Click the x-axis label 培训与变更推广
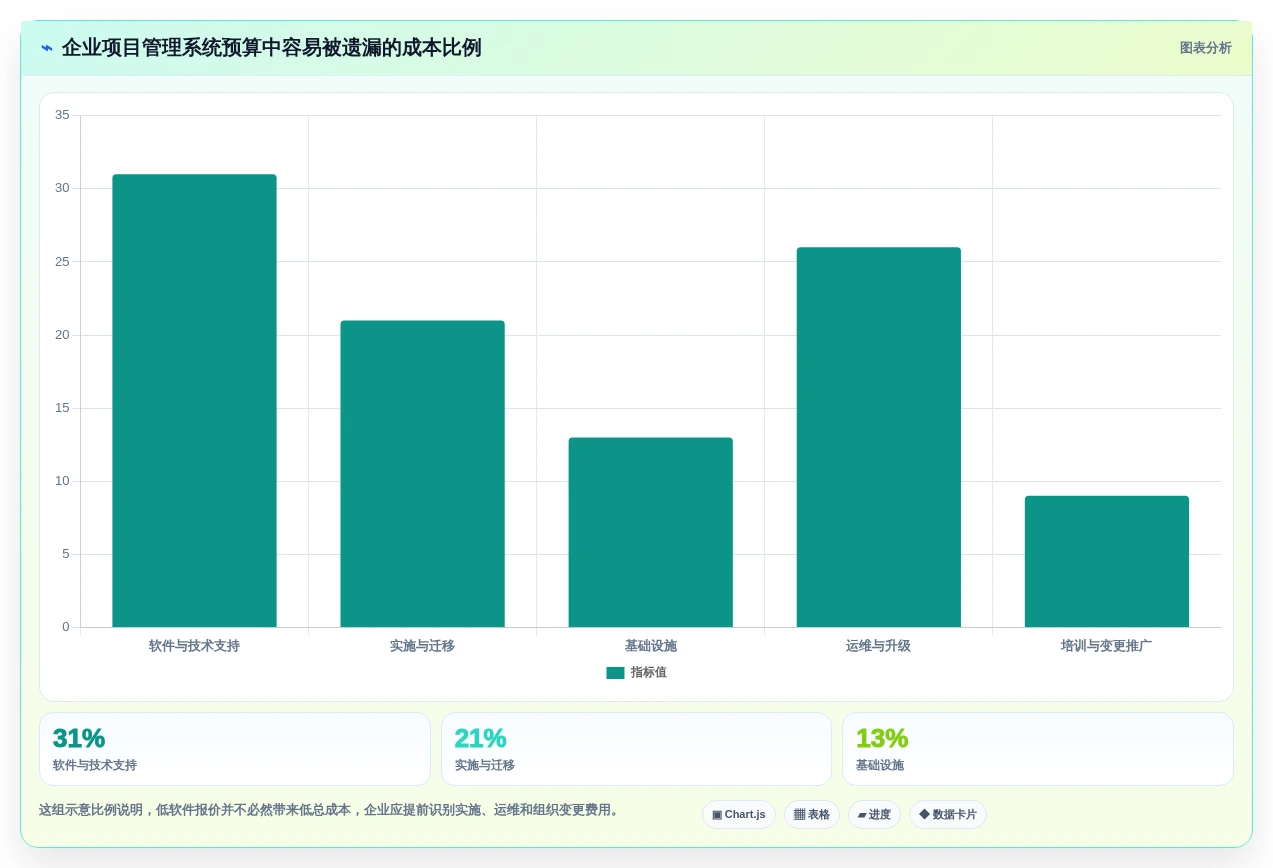Screen dimensions: 1273x868 1106,646
